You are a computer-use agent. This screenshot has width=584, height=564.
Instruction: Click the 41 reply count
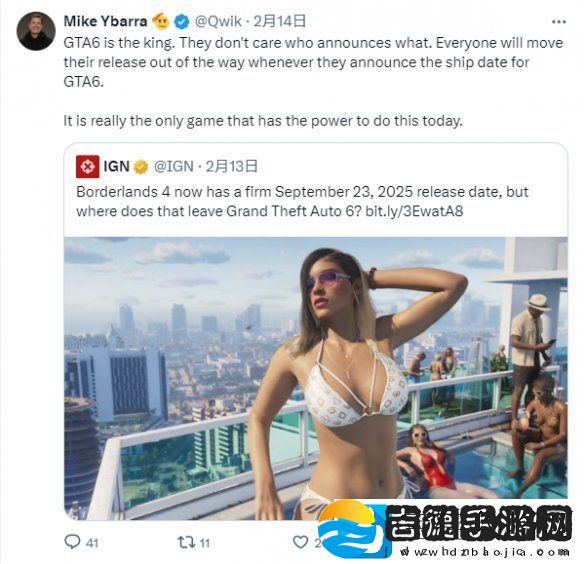[92, 543]
